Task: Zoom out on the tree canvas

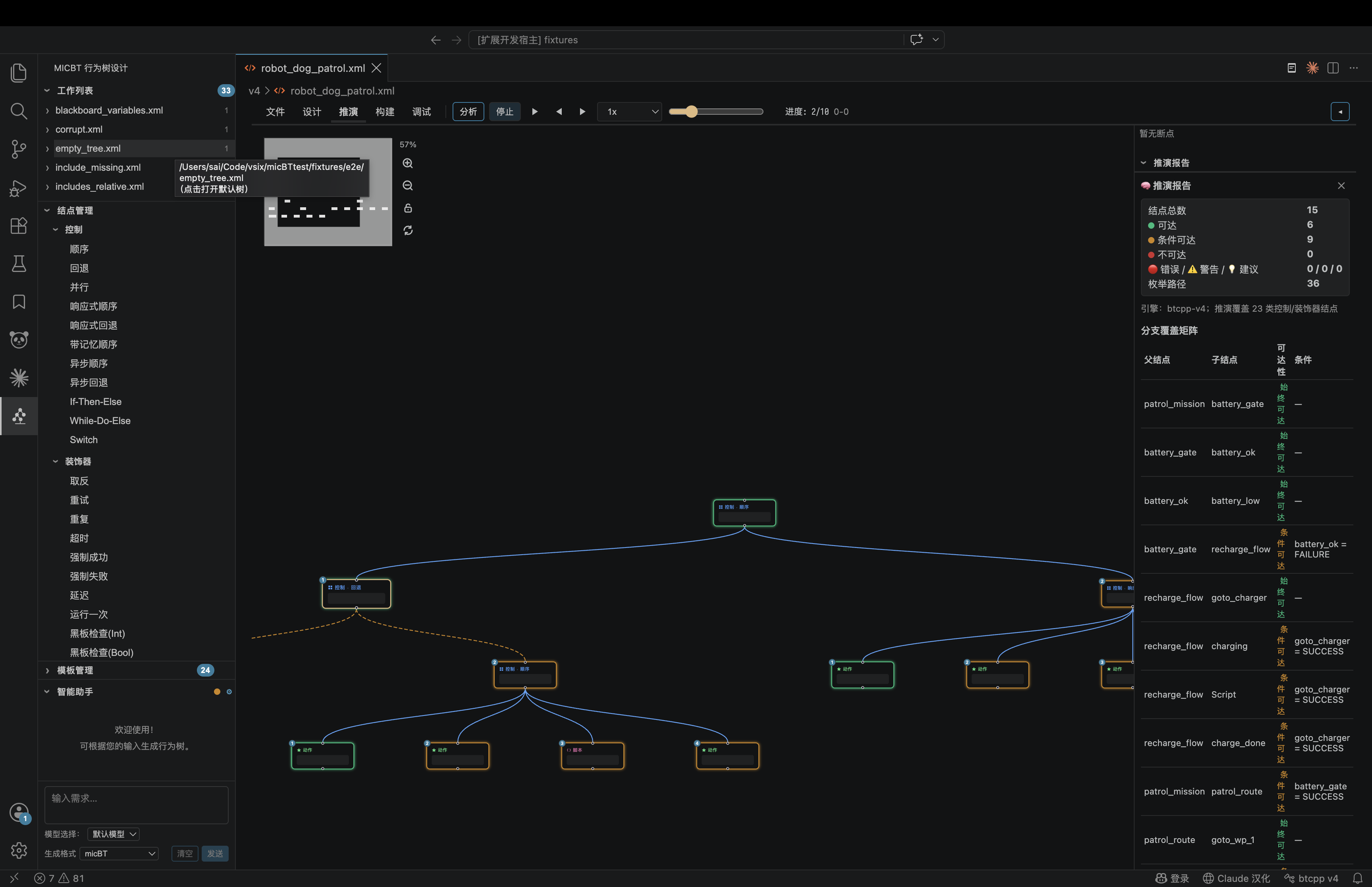Action: tap(408, 186)
